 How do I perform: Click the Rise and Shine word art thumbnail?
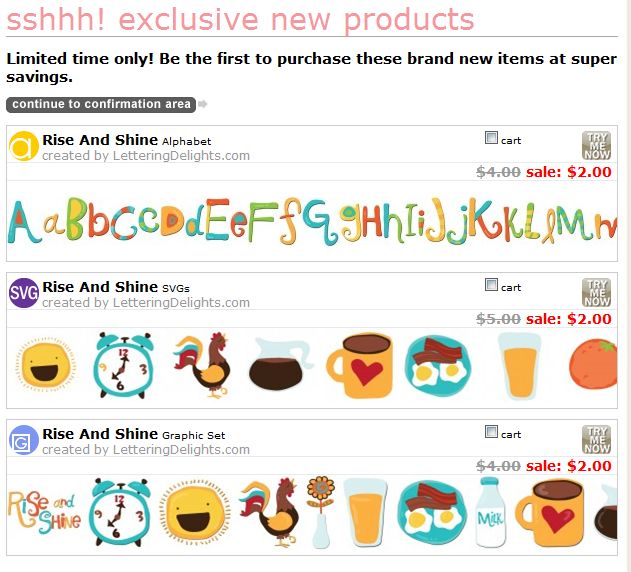coord(44,512)
